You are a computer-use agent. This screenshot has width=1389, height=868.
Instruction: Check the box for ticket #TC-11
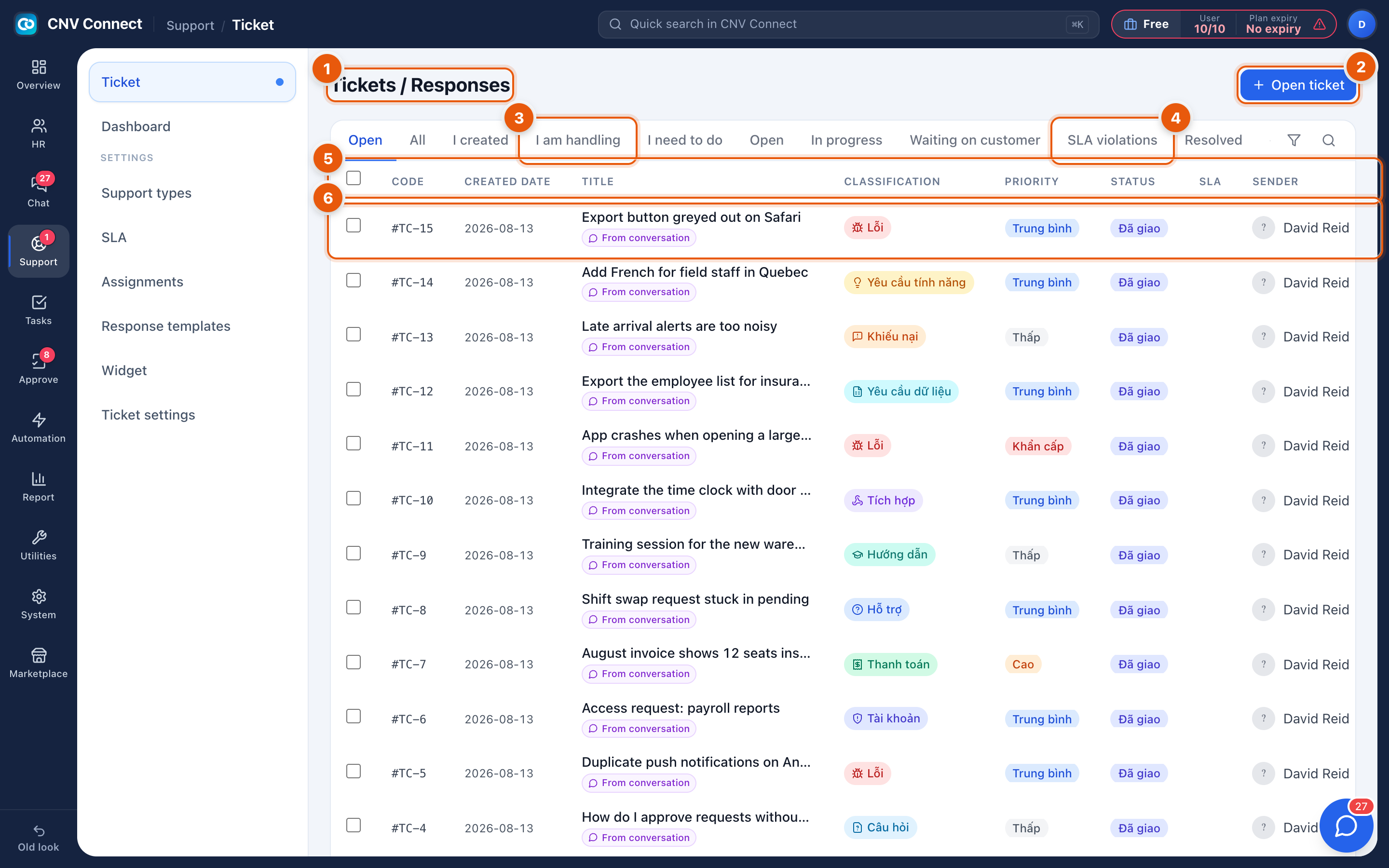(354, 443)
